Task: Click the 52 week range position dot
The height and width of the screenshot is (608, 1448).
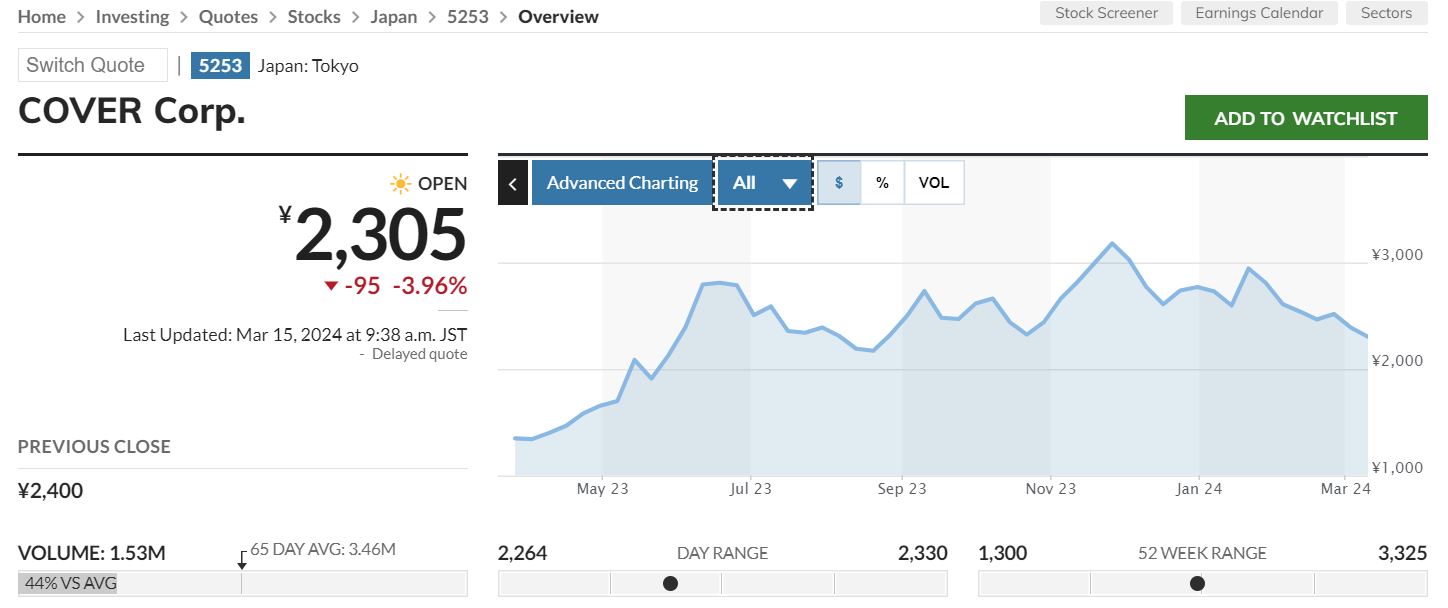Action: pyautogui.click(x=1197, y=583)
